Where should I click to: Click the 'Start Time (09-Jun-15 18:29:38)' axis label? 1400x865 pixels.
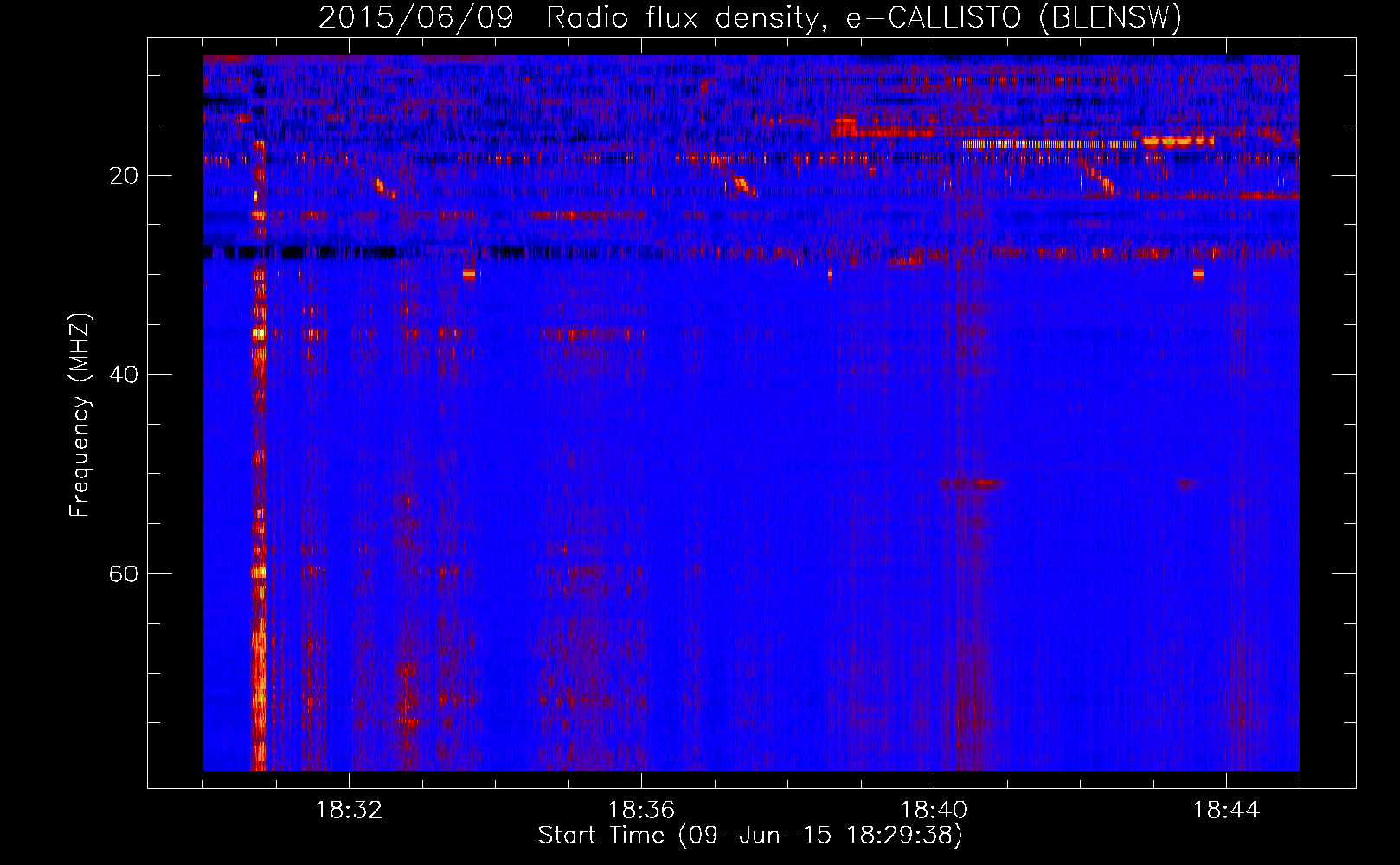click(x=750, y=836)
